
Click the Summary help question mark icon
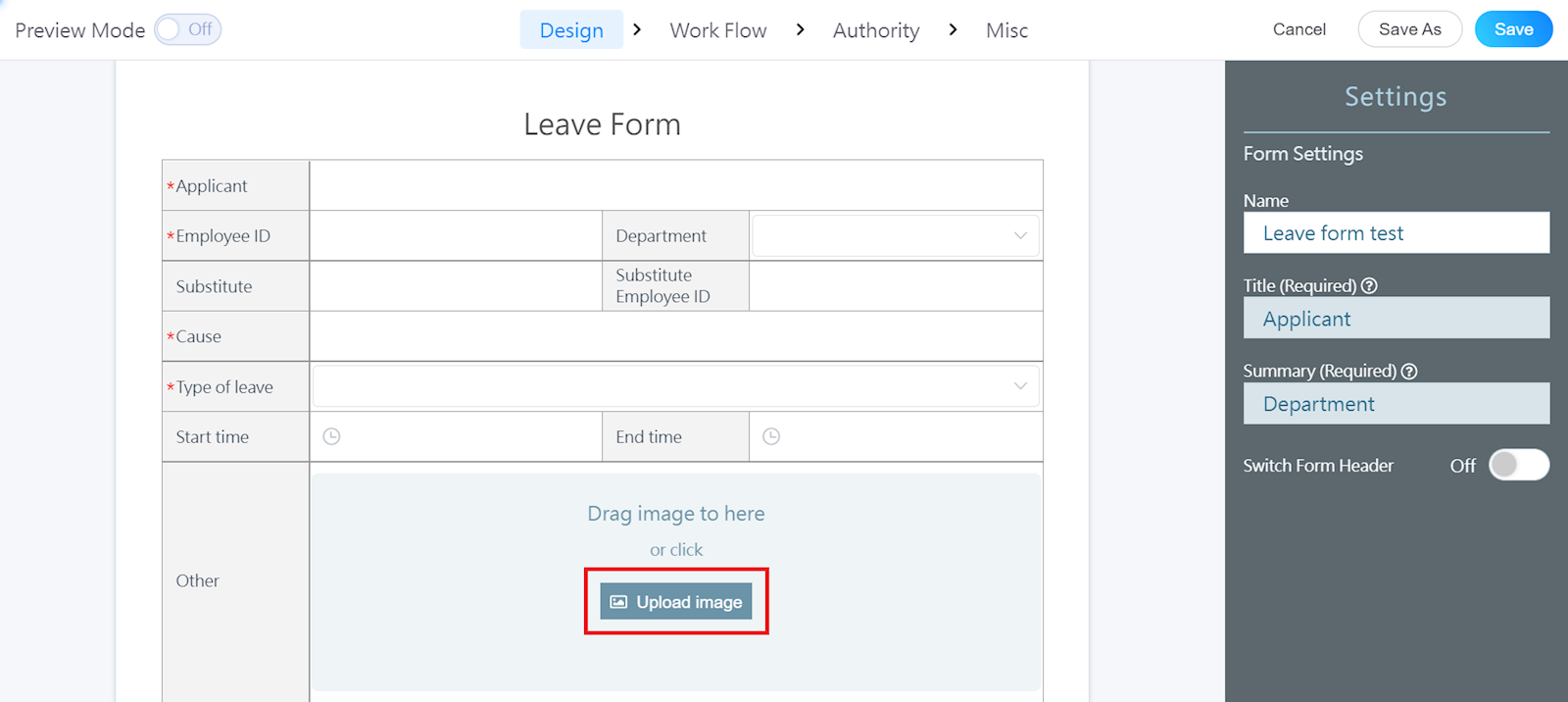(1409, 371)
